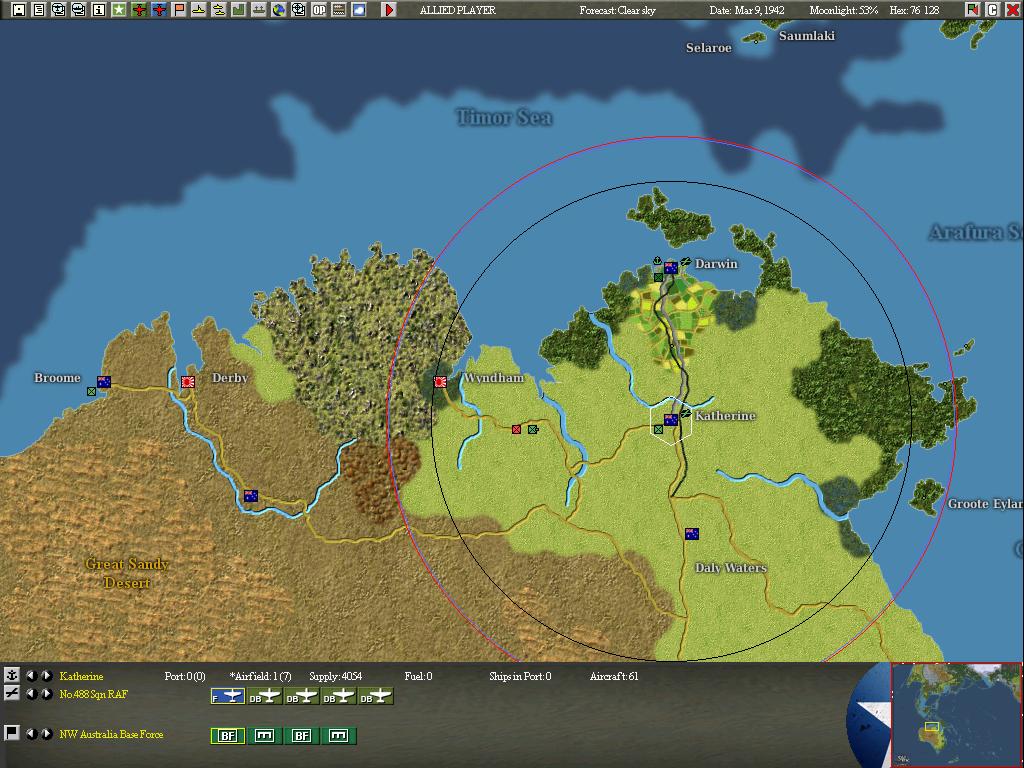1024x768 pixels.
Task: Click the red plane on green background icon
Action: point(139,10)
